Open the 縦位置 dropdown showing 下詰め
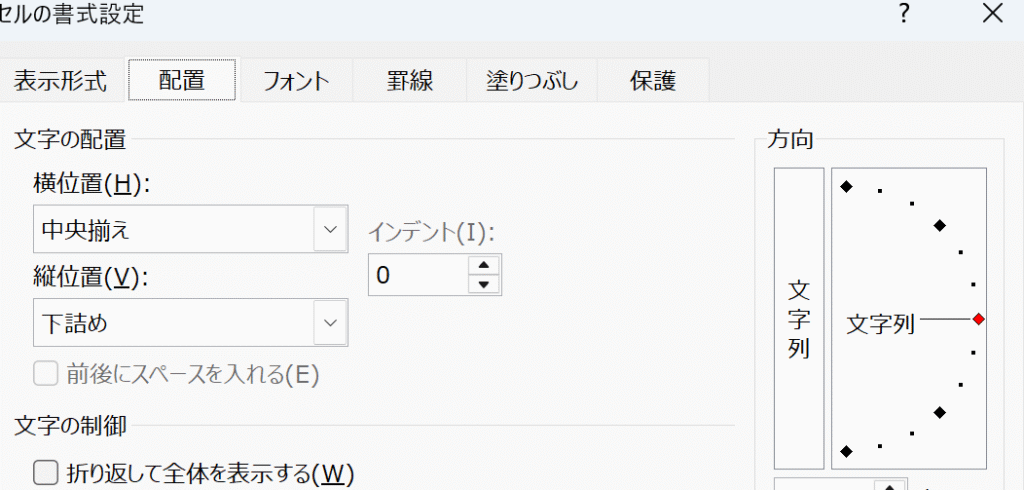 (190, 323)
